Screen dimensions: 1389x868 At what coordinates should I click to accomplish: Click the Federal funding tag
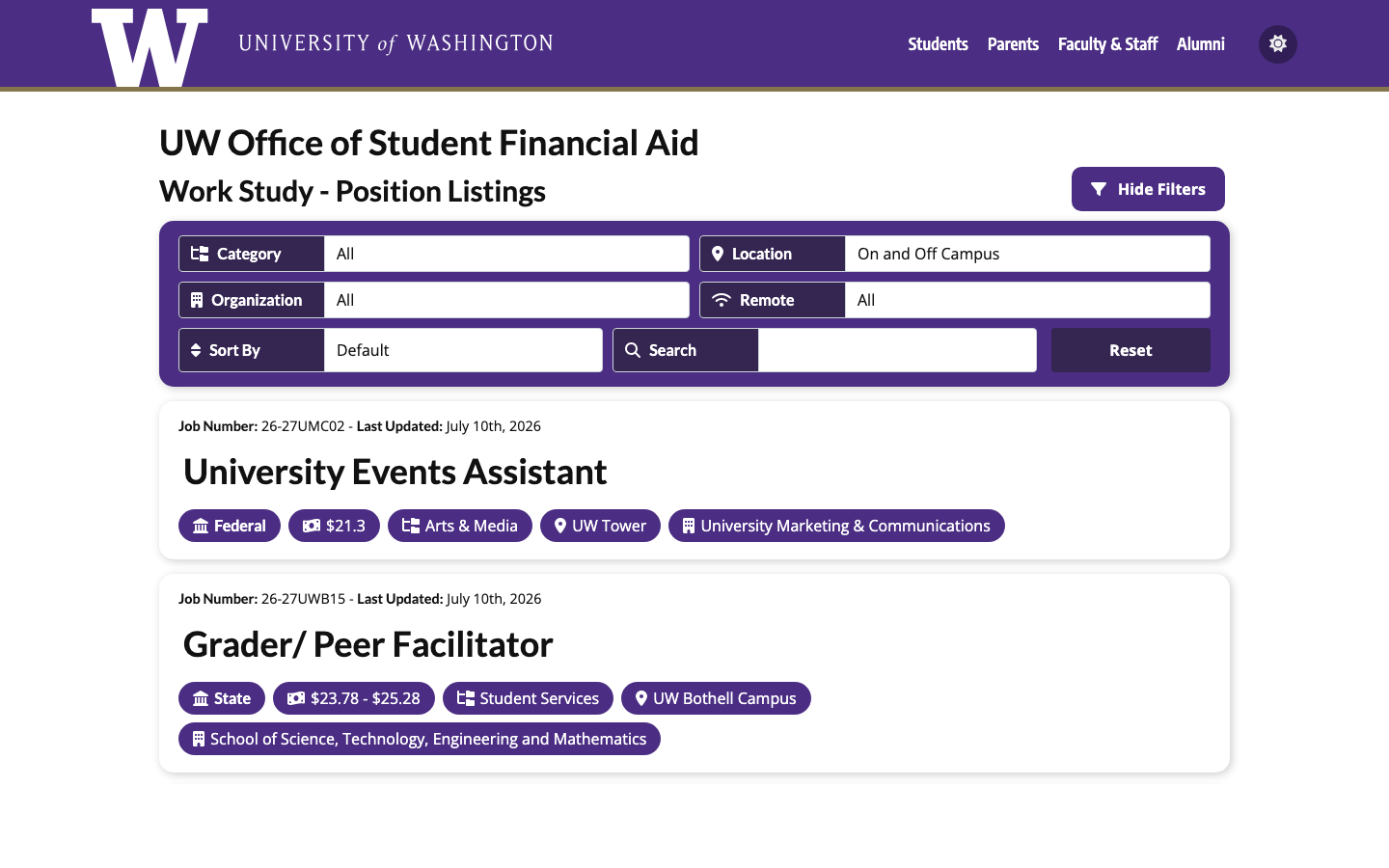(230, 526)
